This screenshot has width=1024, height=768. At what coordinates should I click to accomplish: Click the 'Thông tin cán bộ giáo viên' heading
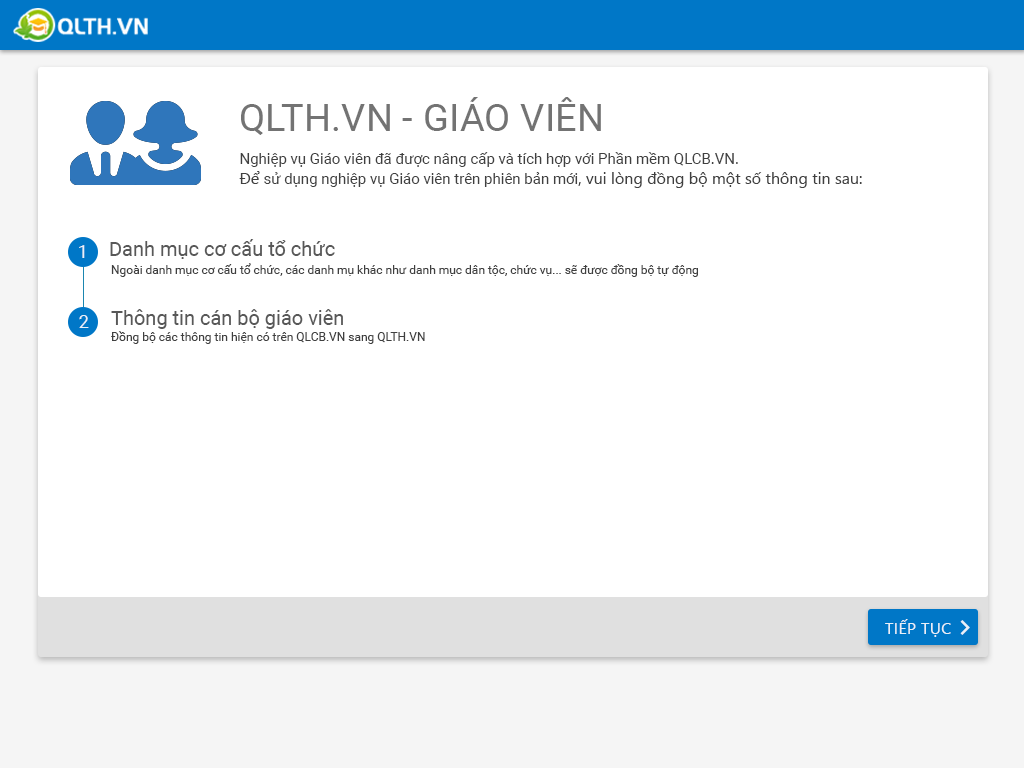227,317
